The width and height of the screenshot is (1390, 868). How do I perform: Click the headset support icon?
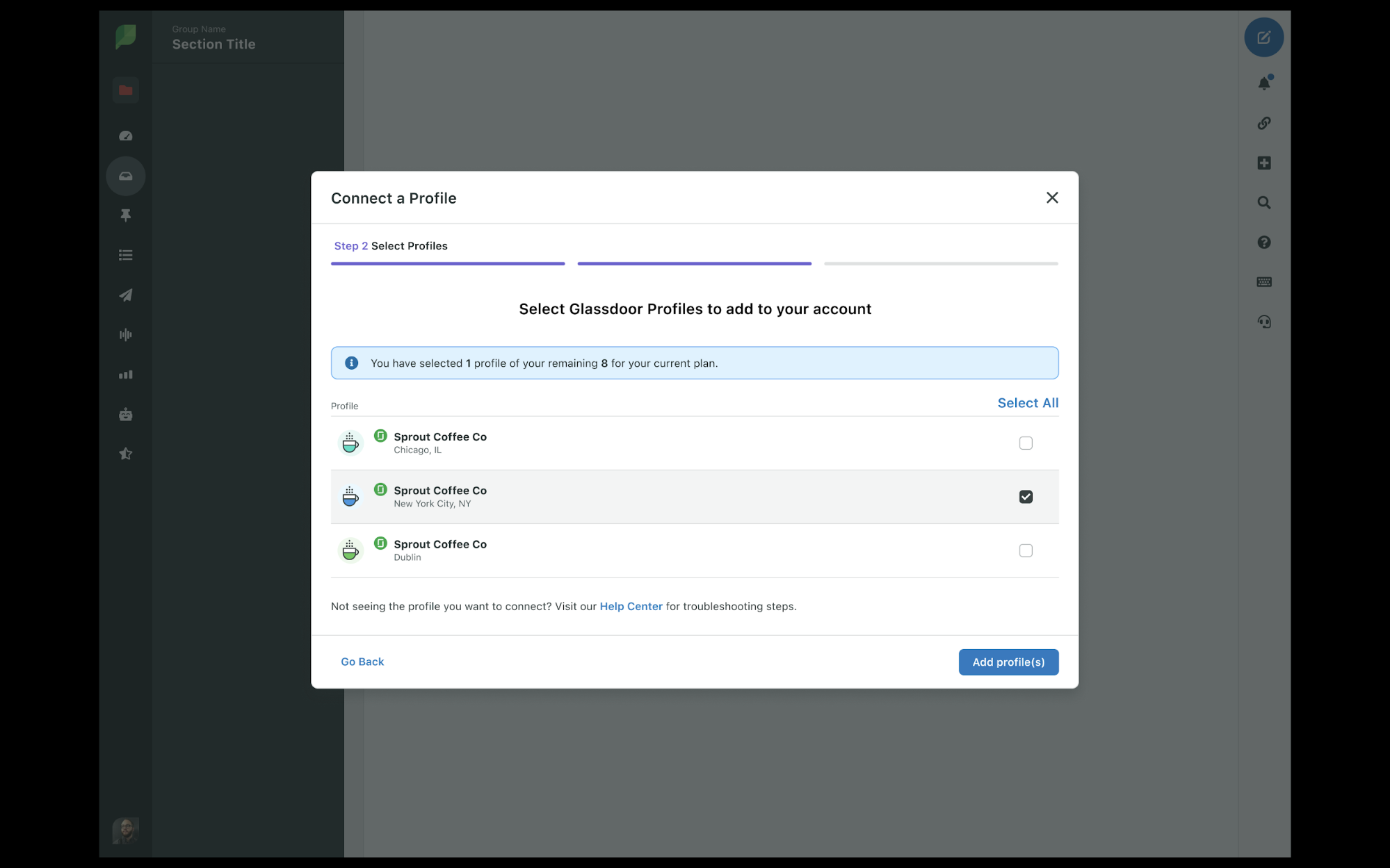point(1263,322)
